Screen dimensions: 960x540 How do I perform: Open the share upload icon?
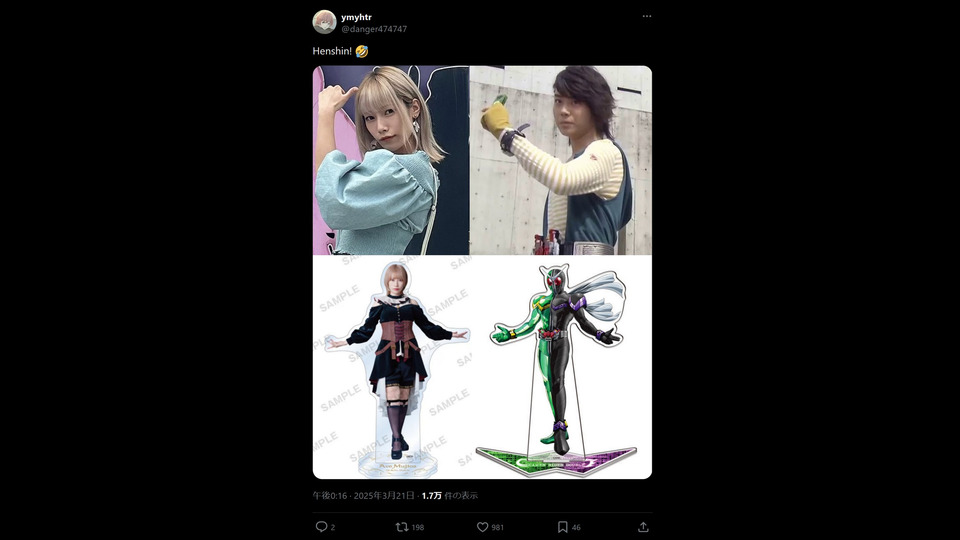click(x=643, y=527)
